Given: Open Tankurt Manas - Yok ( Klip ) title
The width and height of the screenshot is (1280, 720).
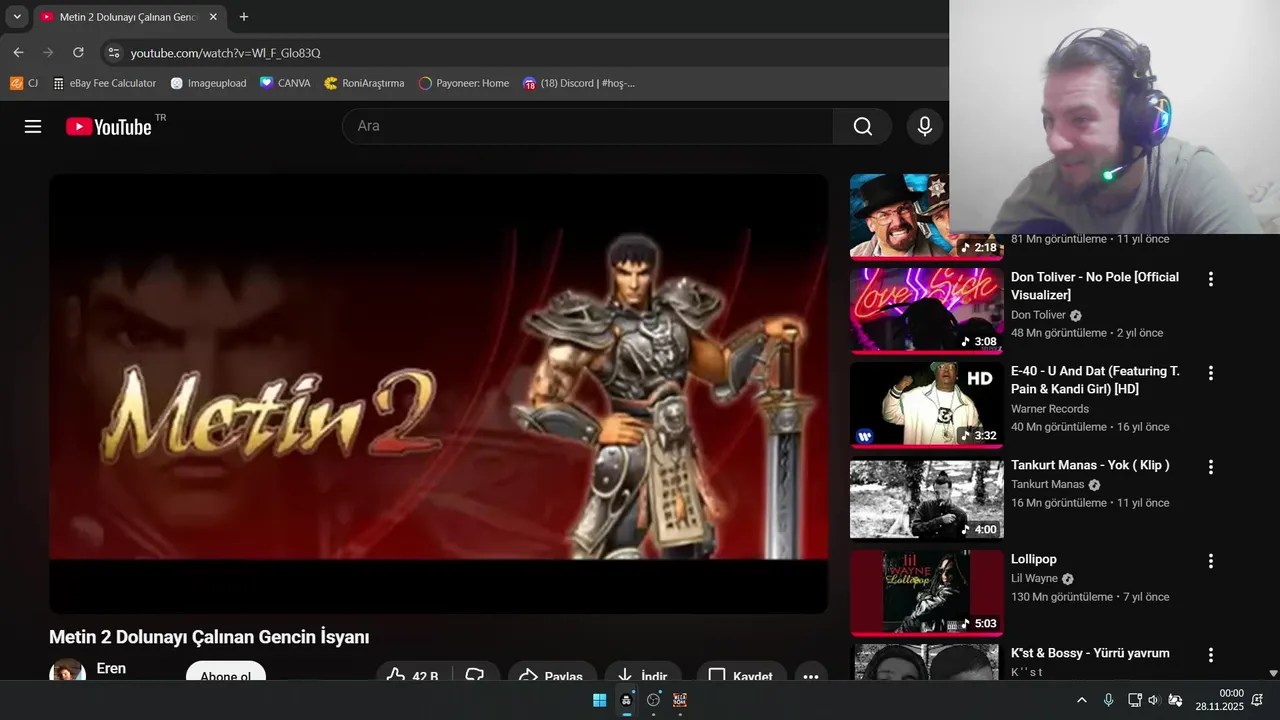Looking at the screenshot, I should tap(1090, 465).
